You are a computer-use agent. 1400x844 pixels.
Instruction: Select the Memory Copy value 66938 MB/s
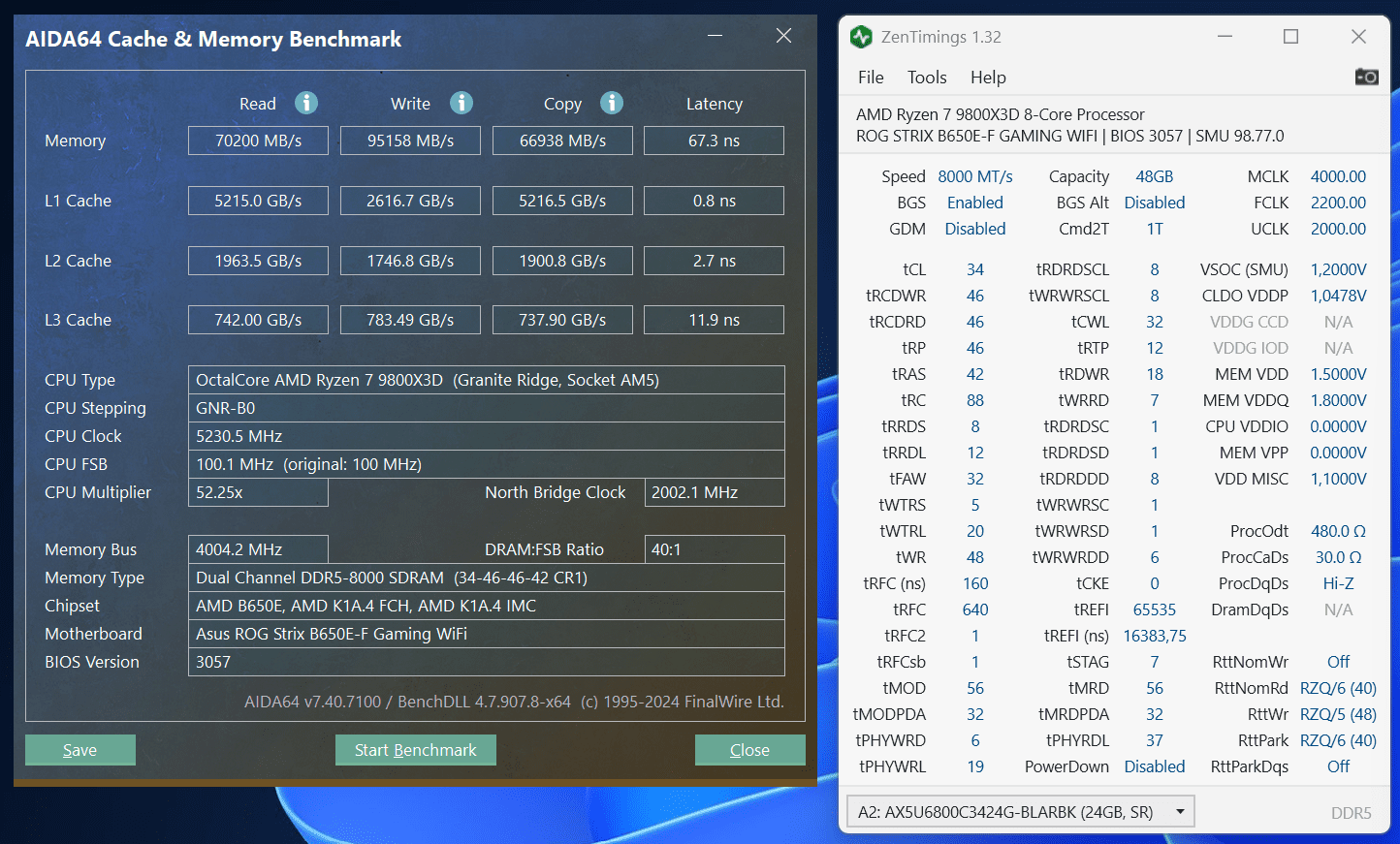coord(562,141)
